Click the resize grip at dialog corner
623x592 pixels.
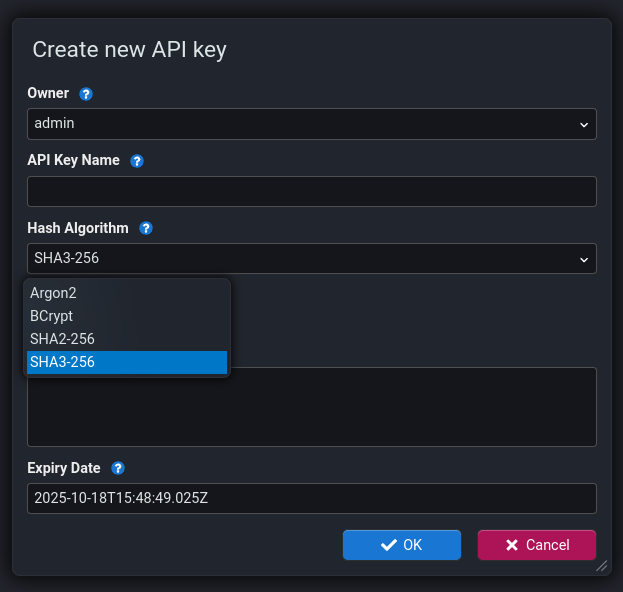601,565
